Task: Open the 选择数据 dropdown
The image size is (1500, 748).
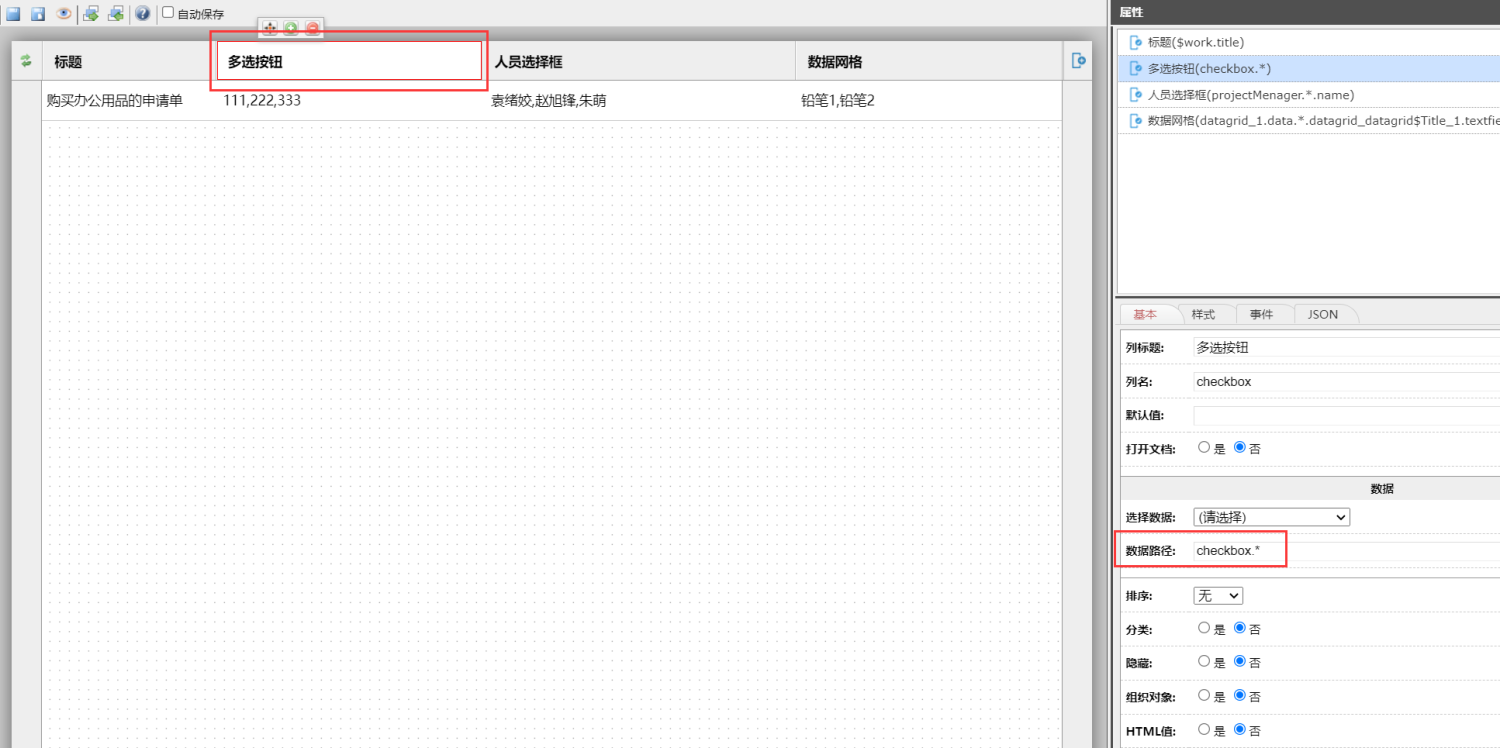Action: tap(1271, 517)
